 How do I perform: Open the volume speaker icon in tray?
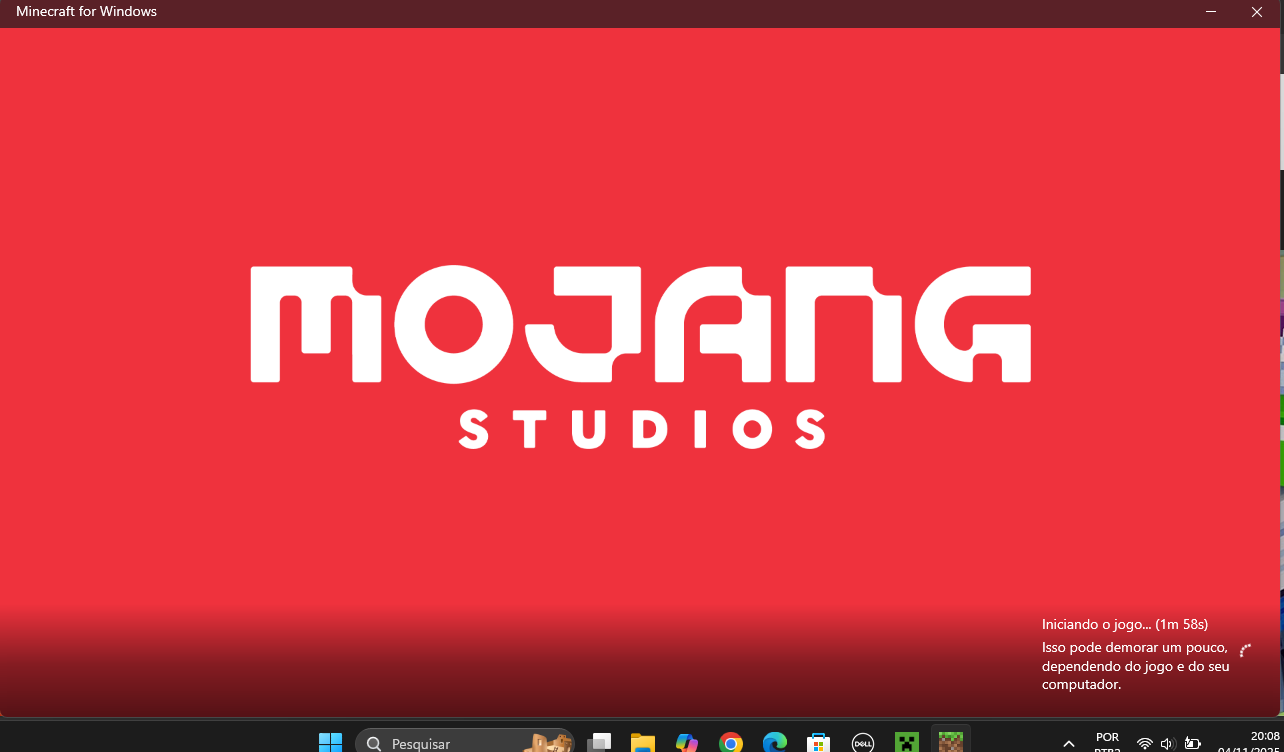tap(1166, 744)
